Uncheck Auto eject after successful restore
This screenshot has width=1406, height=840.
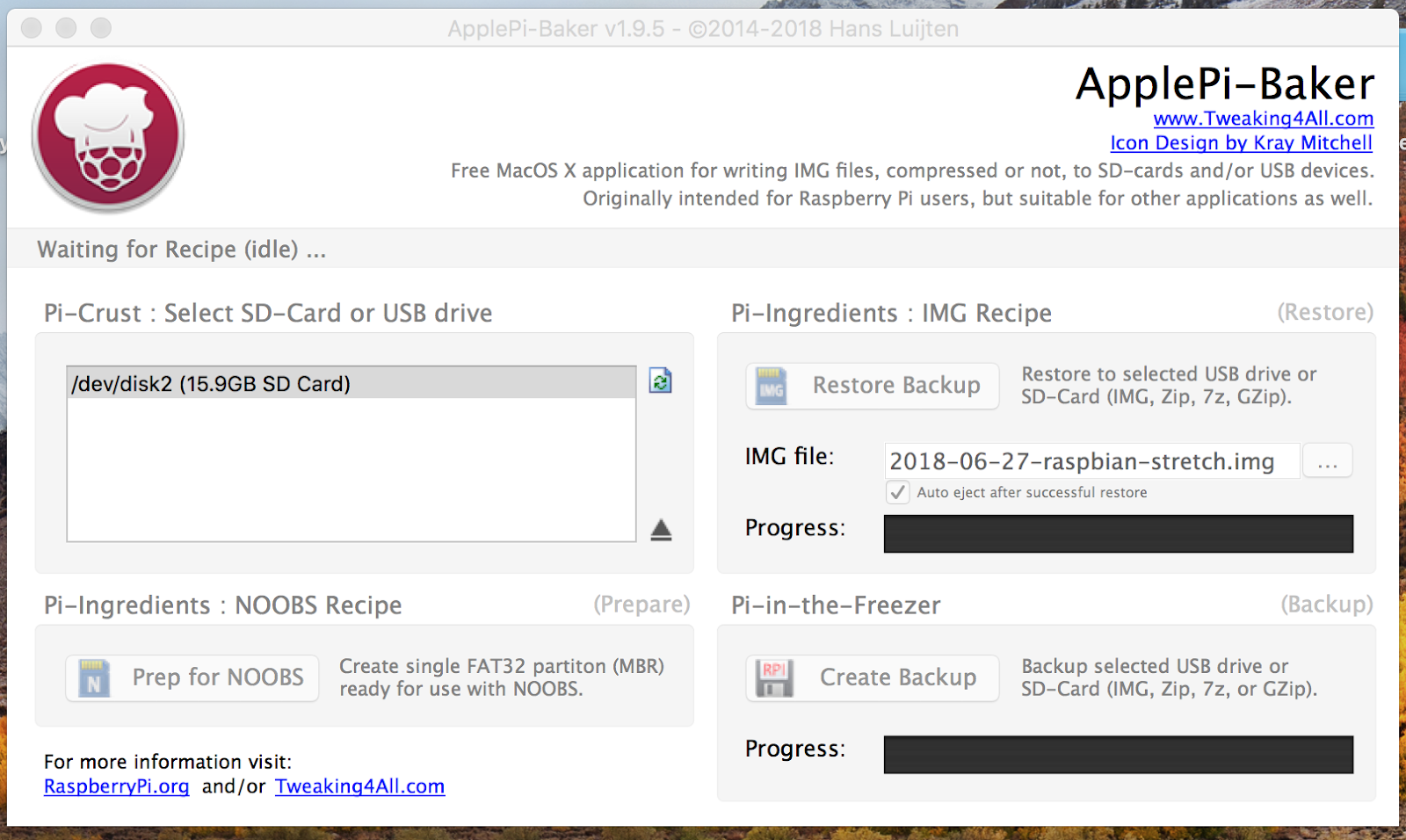pyautogui.click(x=896, y=492)
